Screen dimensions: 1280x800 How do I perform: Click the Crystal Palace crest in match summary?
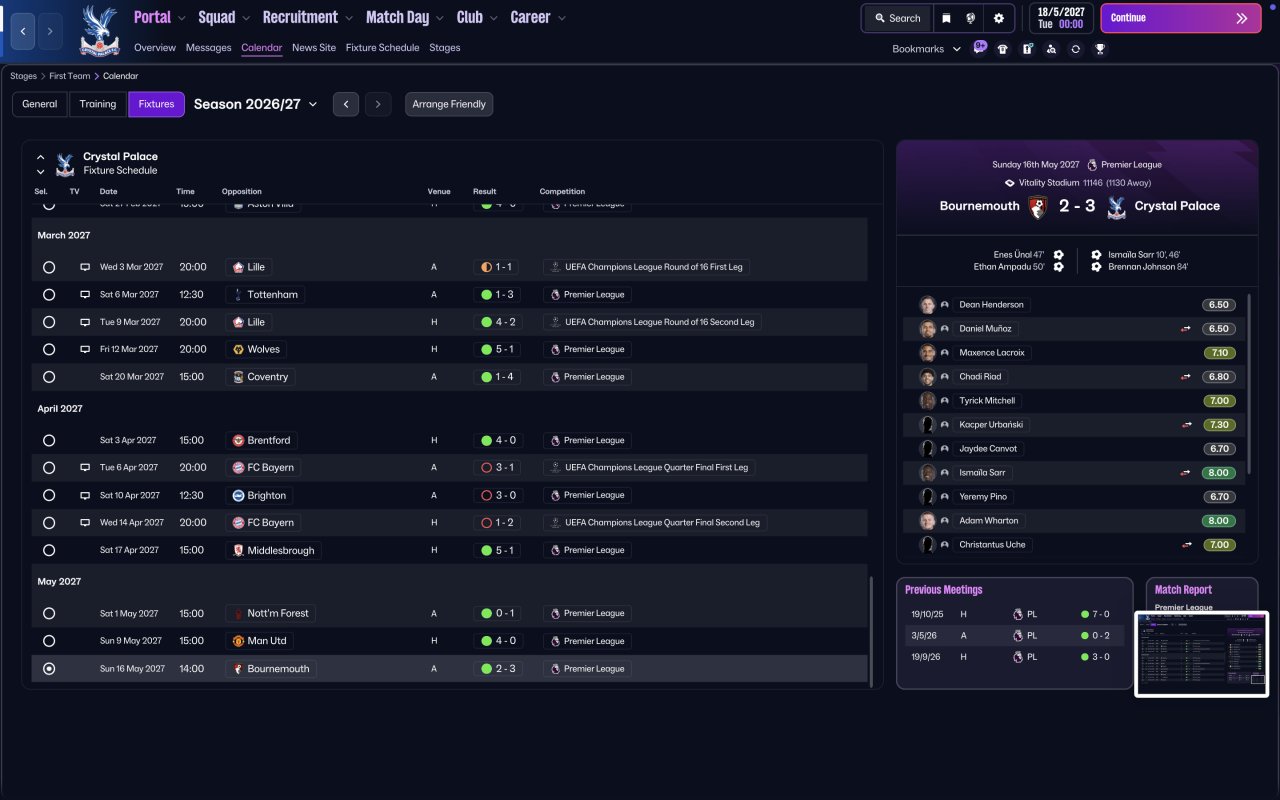coord(1117,206)
